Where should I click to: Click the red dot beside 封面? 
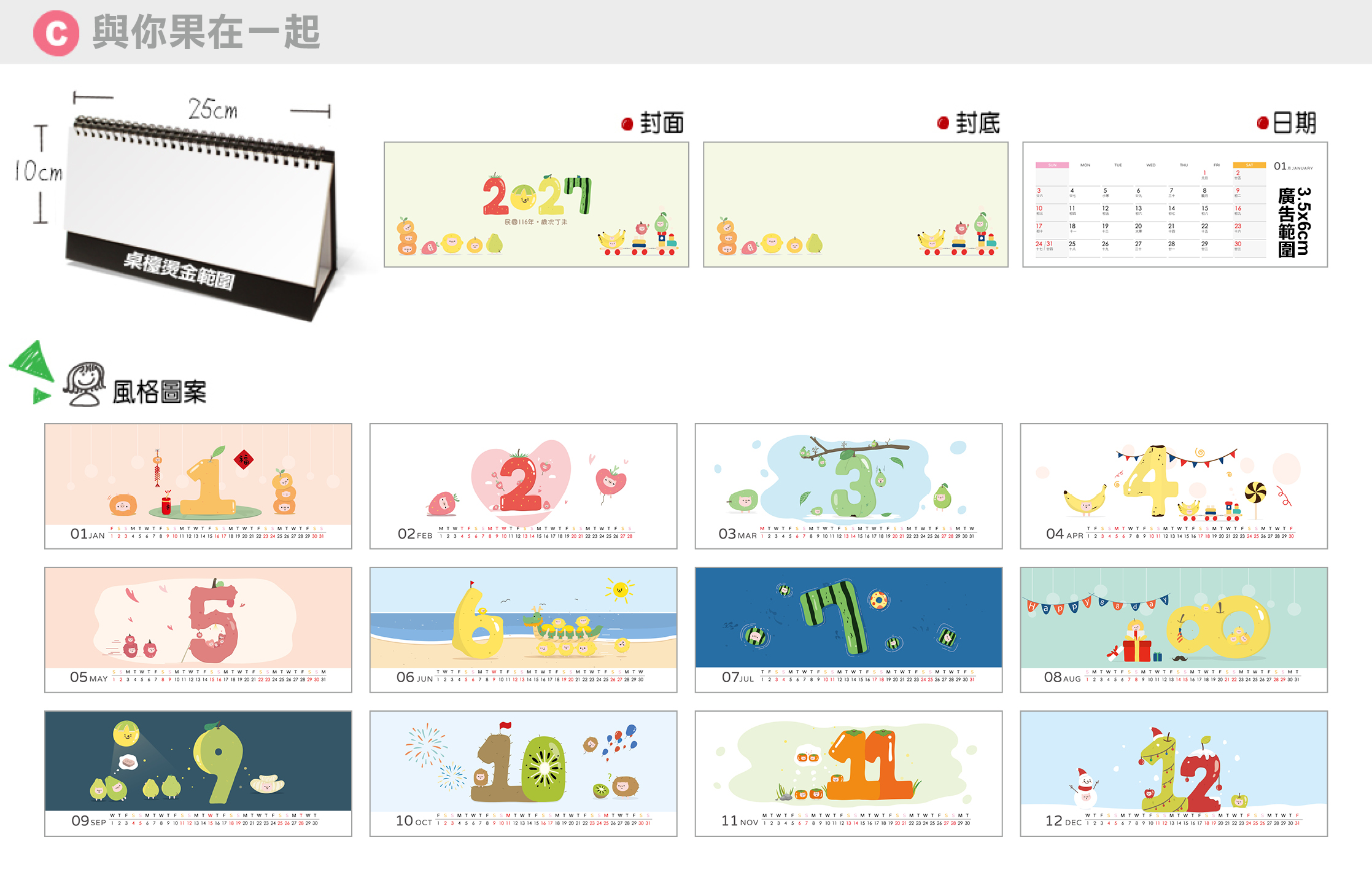pyautogui.click(x=627, y=124)
